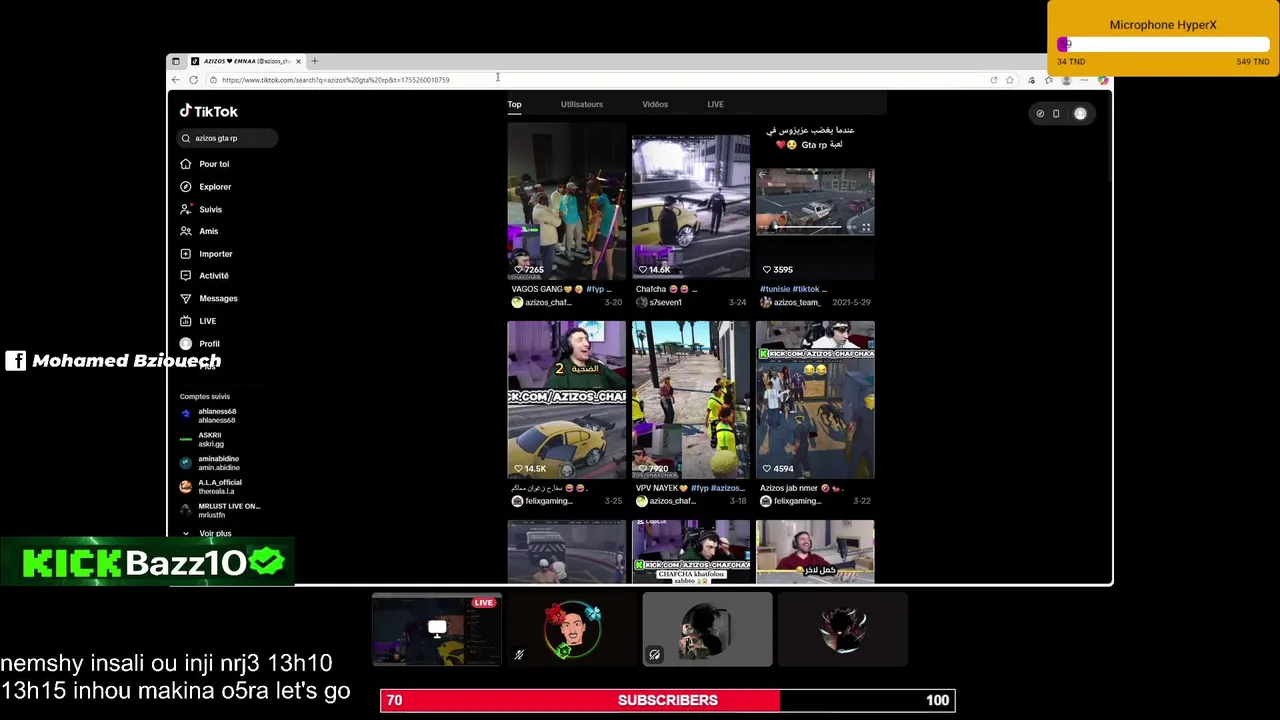This screenshot has width=1280, height=720.
Task: Open browser favorites list
Action: [1048, 80]
